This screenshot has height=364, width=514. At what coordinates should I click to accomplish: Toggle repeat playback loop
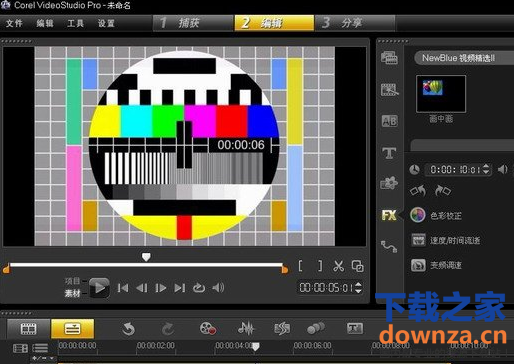click(x=199, y=287)
